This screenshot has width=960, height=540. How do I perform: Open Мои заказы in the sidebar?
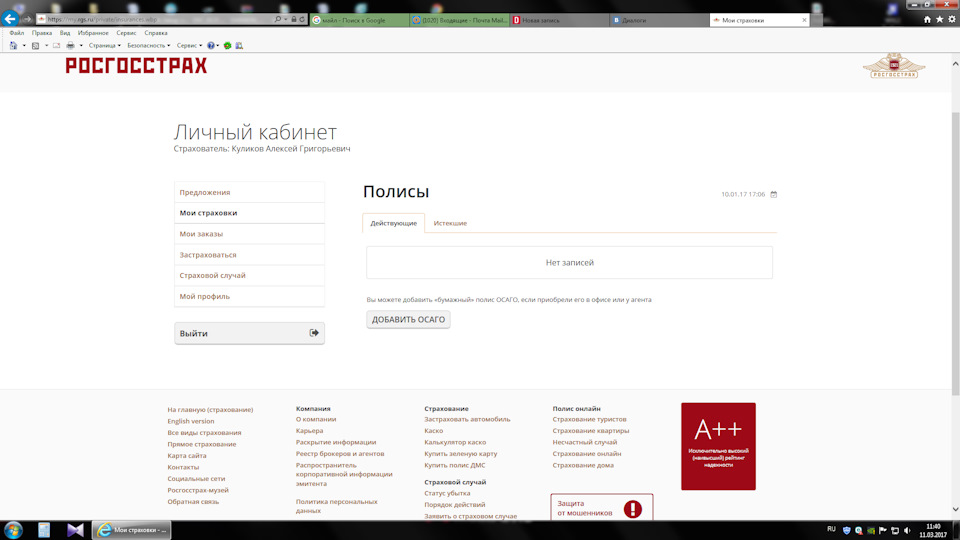coord(249,234)
